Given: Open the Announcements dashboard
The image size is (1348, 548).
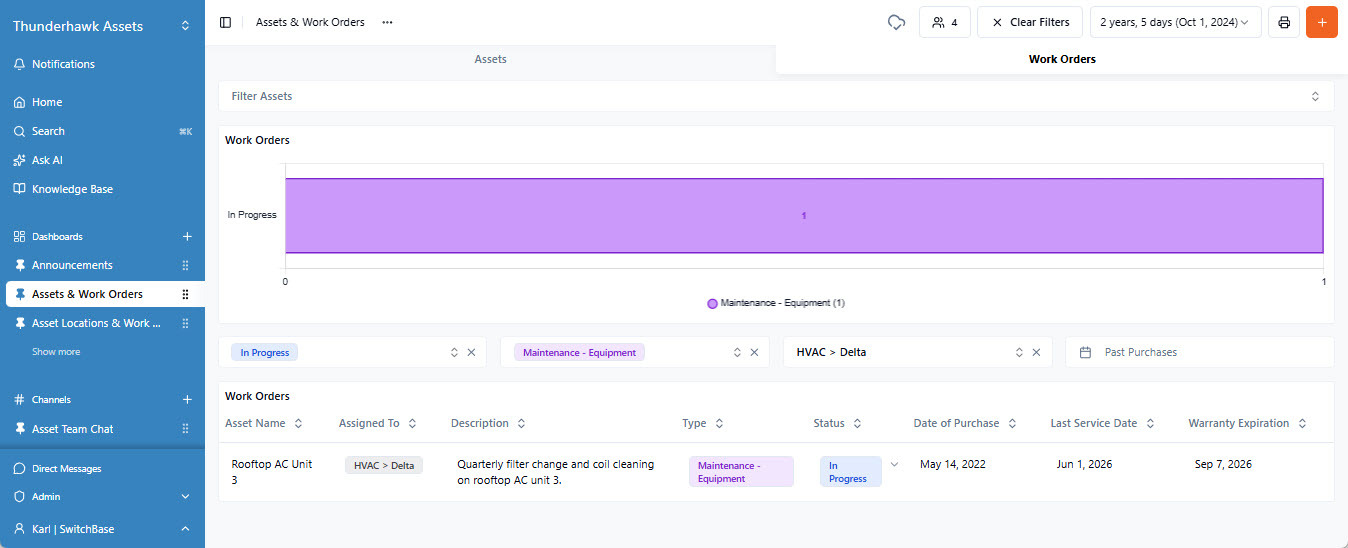Looking at the screenshot, I should pos(72,265).
